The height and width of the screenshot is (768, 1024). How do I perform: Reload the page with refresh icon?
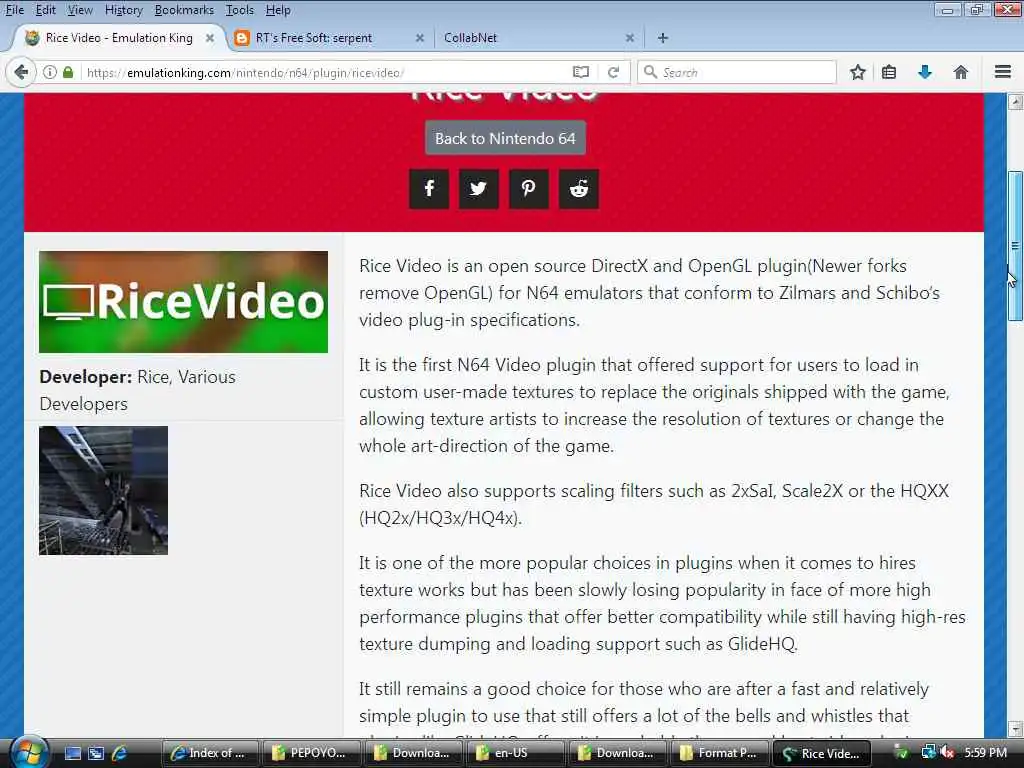pos(613,72)
